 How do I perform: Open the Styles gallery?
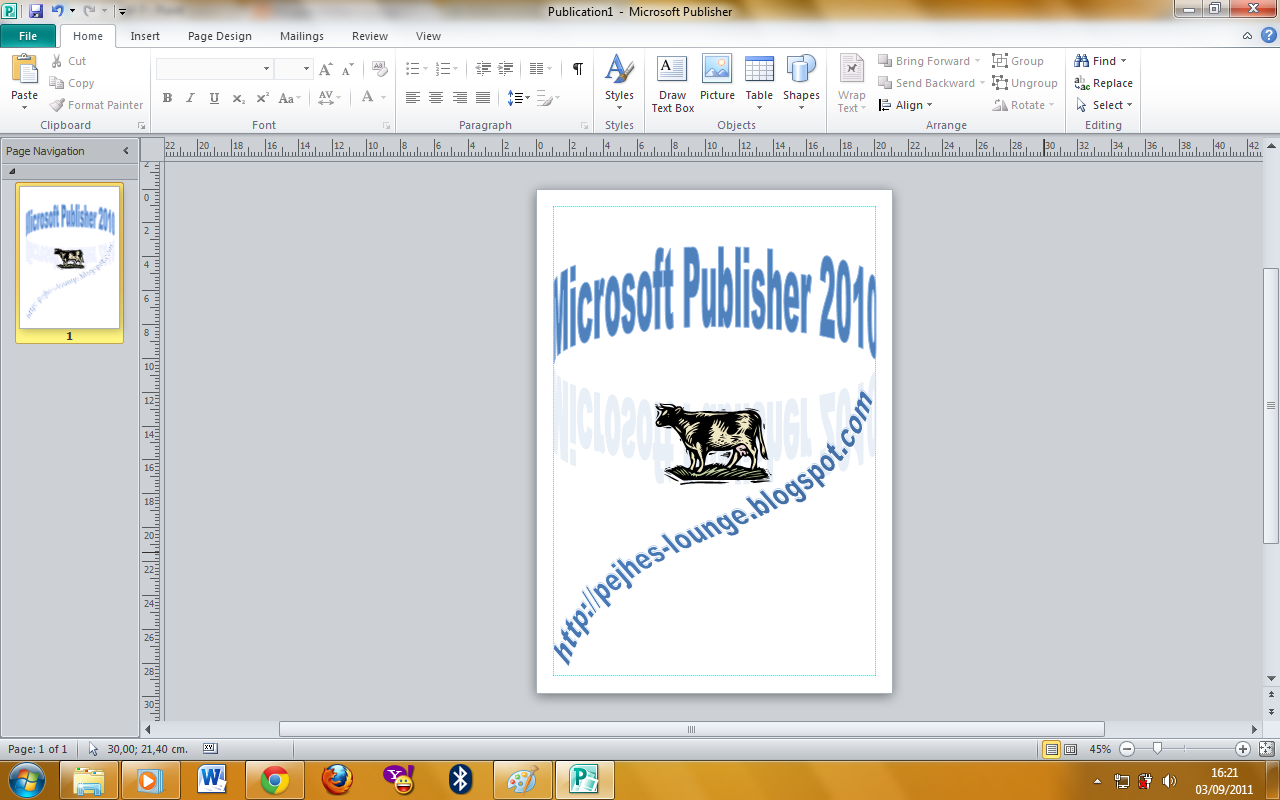tap(619, 83)
